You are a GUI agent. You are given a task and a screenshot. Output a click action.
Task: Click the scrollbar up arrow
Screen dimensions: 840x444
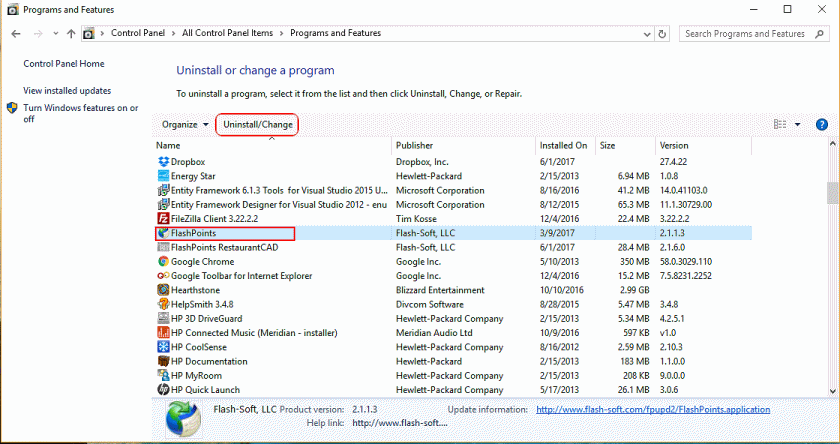pyautogui.click(x=832, y=144)
